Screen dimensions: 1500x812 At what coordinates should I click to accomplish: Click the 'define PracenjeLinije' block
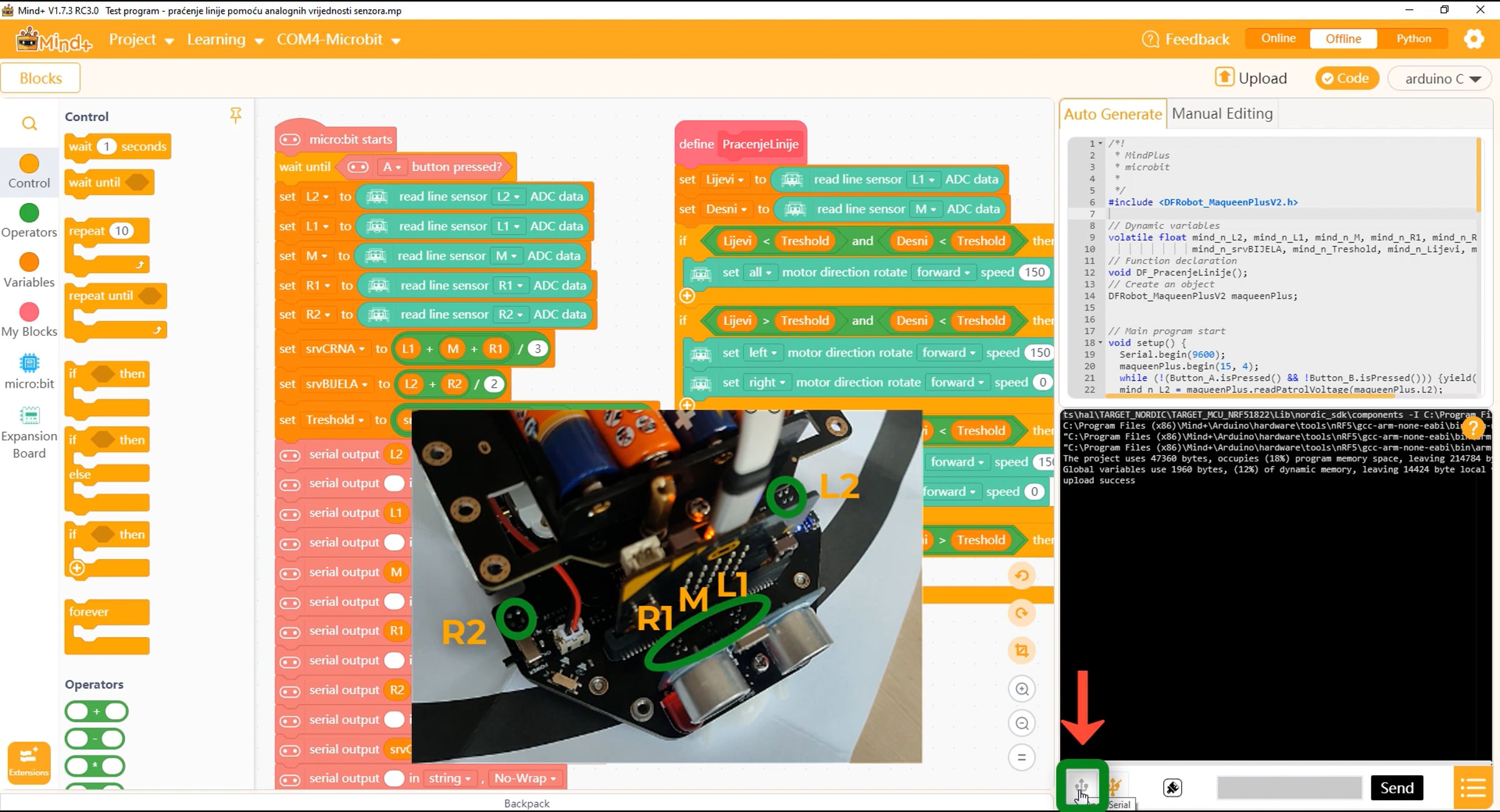point(740,144)
